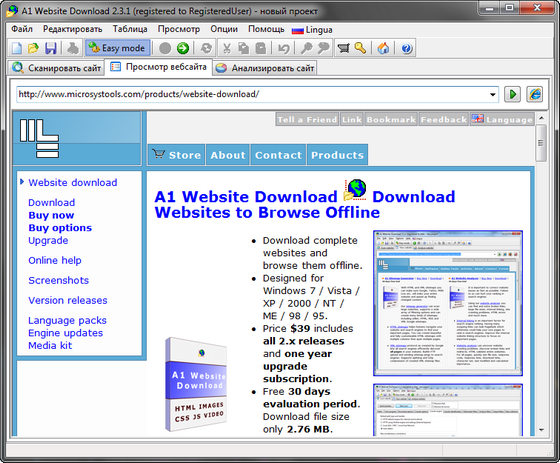Click the gray stop circle icon
The height and width of the screenshot is (463, 560).
165,48
